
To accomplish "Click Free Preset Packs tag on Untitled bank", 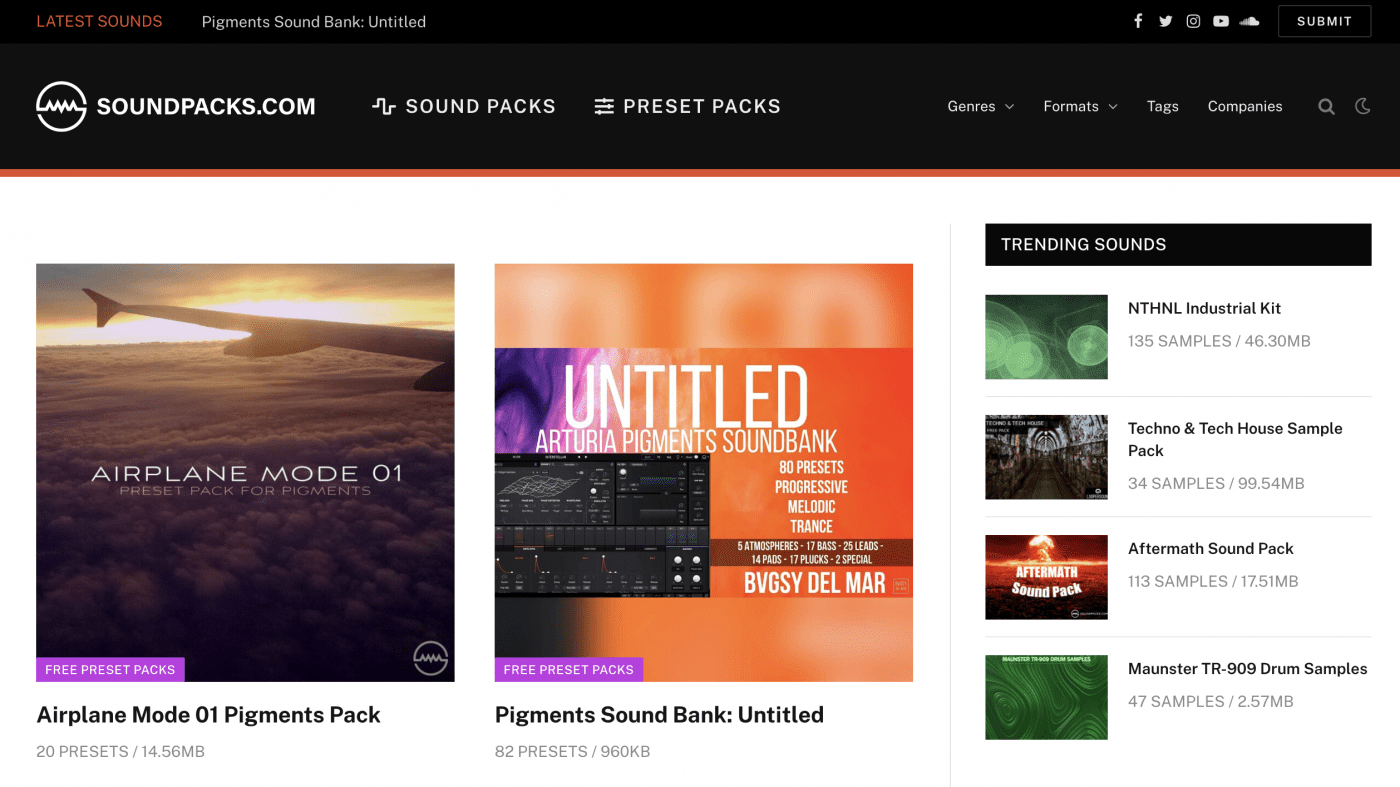I will [x=569, y=669].
